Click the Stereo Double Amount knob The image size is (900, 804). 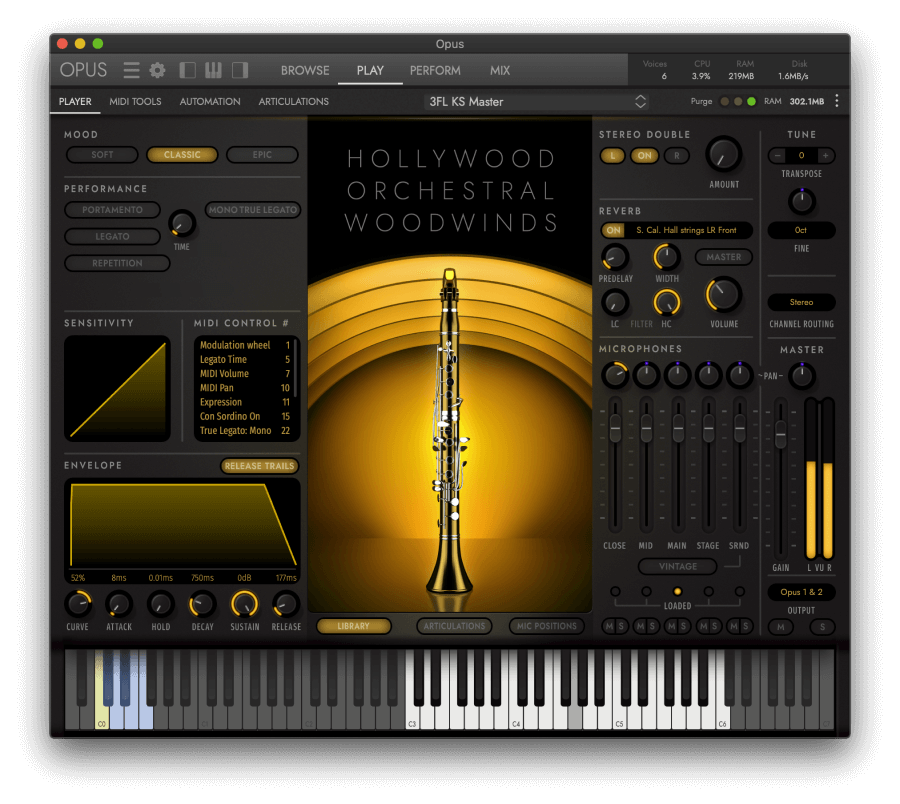click(x=724, y=154)
